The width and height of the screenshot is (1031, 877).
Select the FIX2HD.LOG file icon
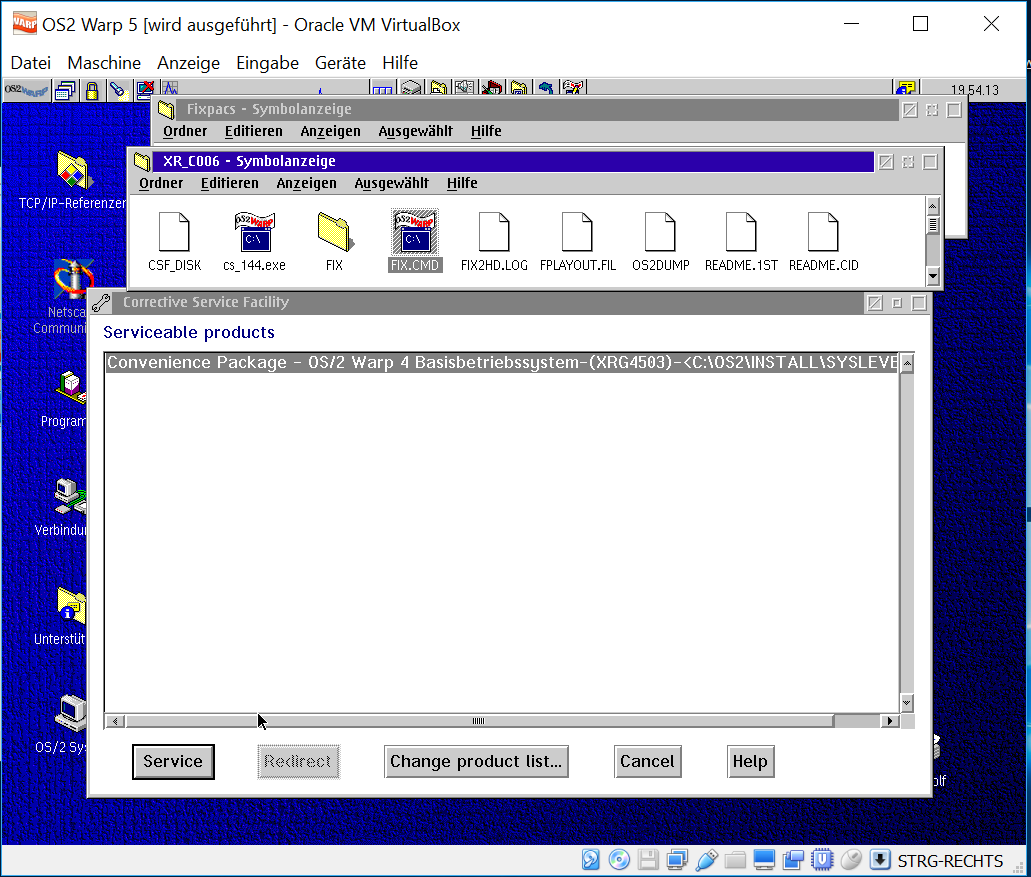(494, 232)
